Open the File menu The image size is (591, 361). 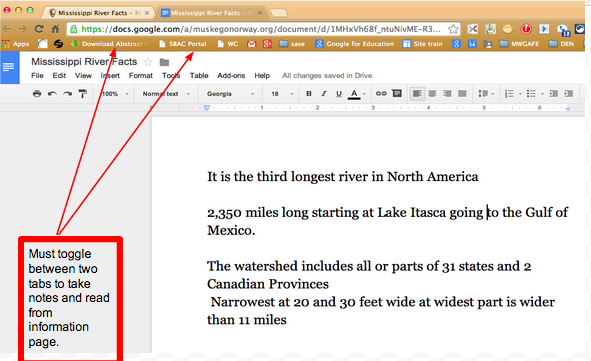[37, 75]
